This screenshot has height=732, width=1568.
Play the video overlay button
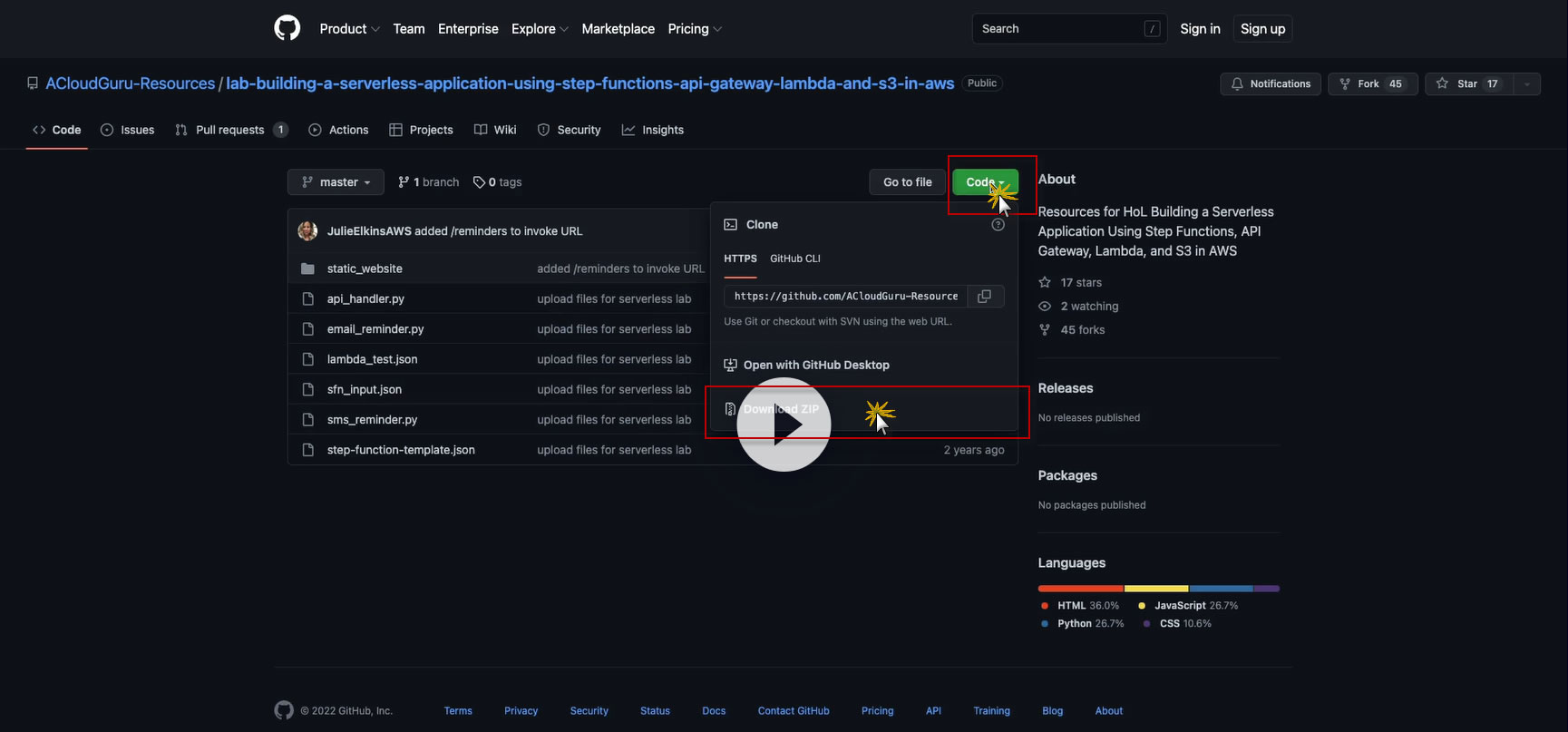pos(784,425)
